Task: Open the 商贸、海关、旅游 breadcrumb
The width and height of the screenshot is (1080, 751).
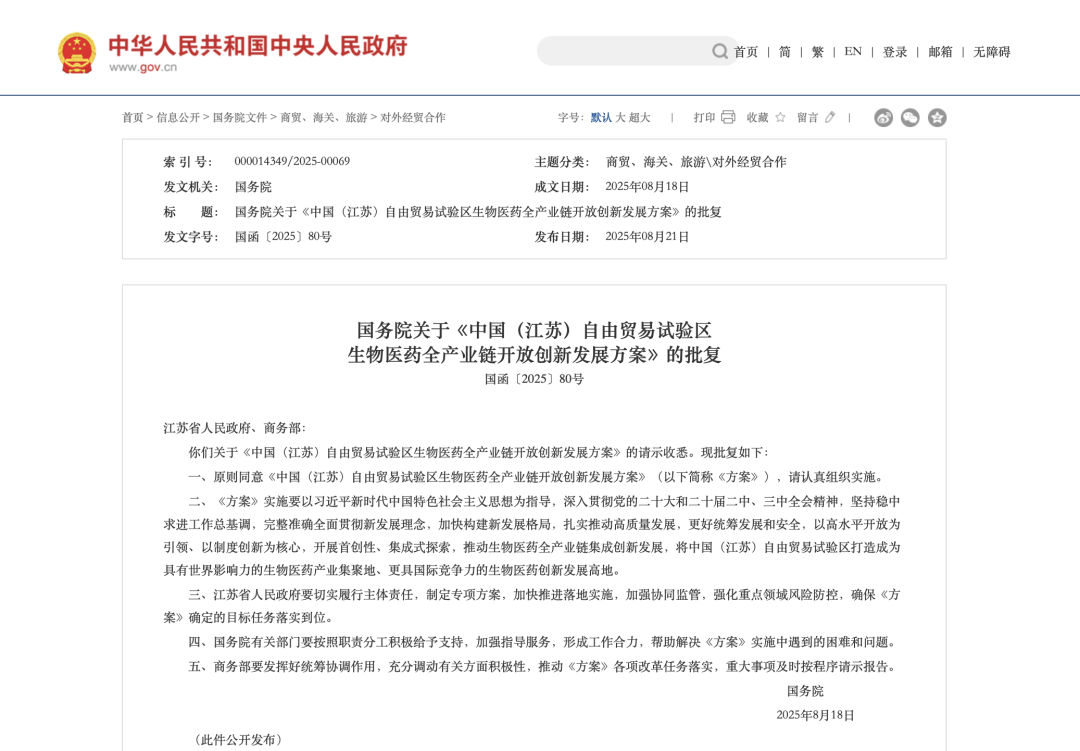Action: coord(324,118)
